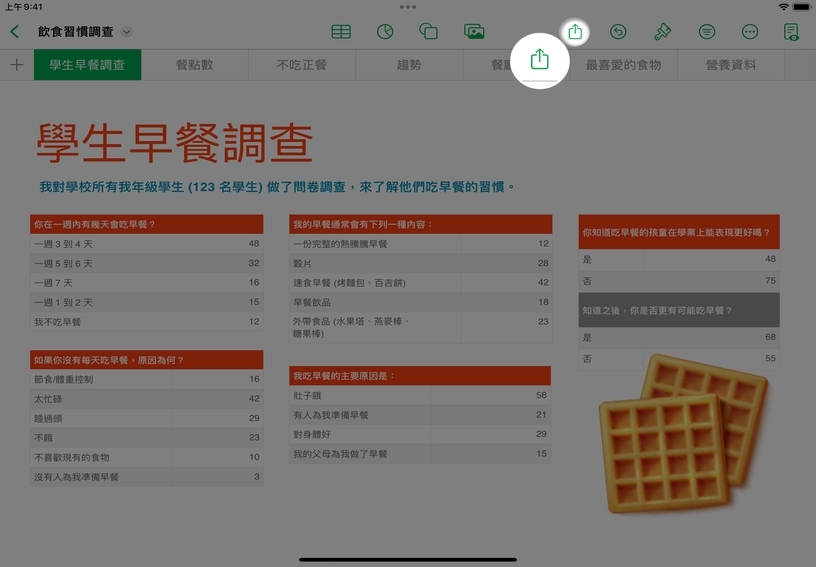
Task: Open the Format paintbrush panel
Action: click(x=662, y=32)
